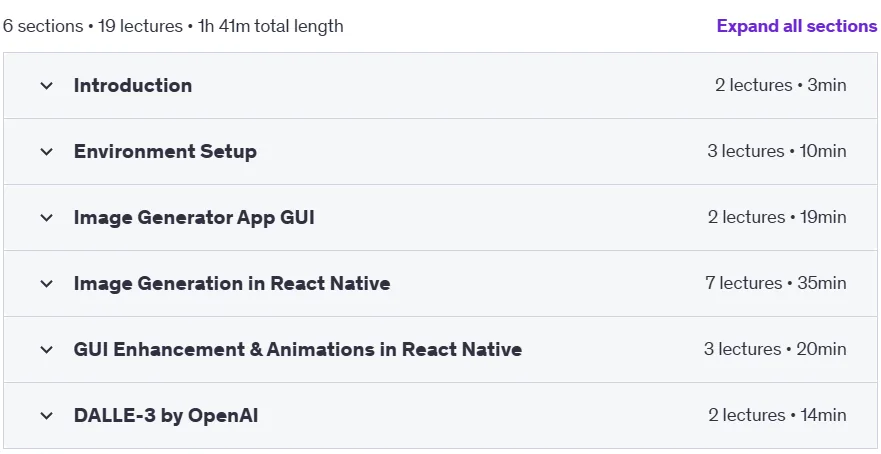881x454 pixels.
Task: Open DALLE-3 by OpenAI section title
Action: (166, 416)
